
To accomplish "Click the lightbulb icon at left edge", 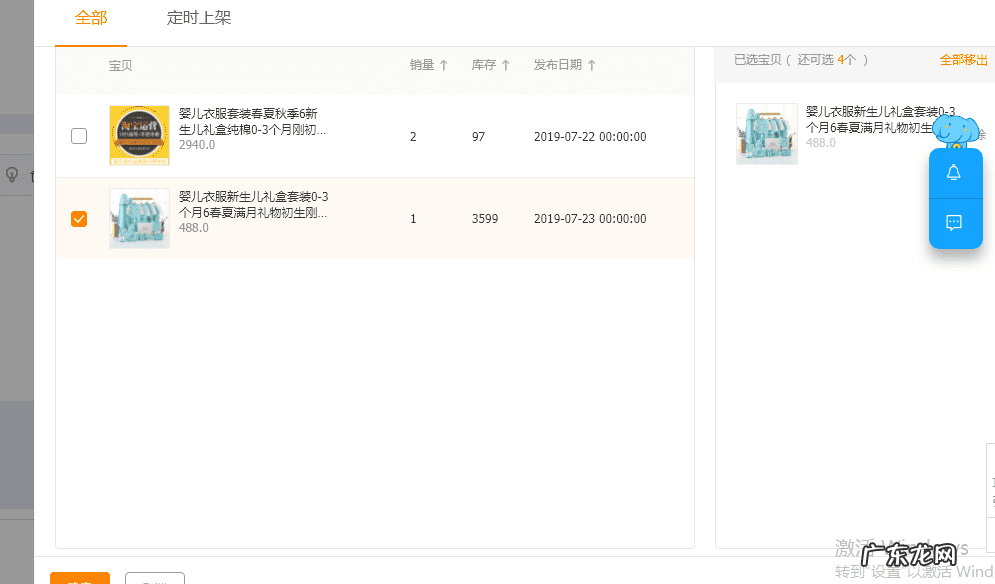I will click(x=12, y=175).
